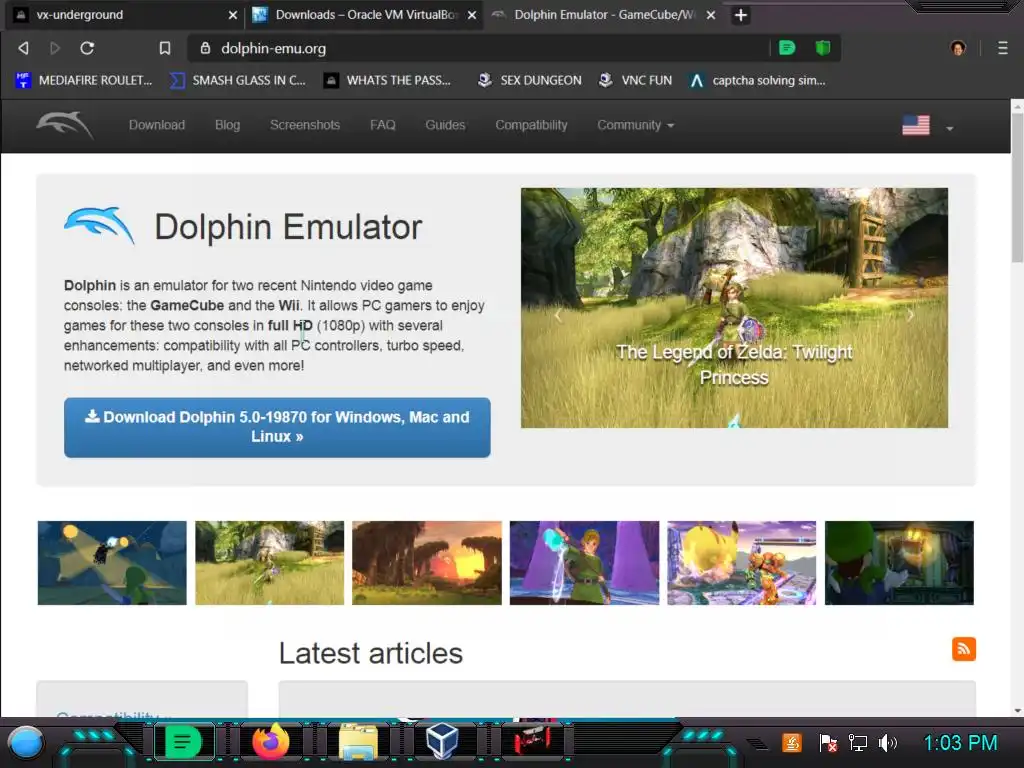Open captcha solving sim... bookmark
The width and height of the screenshot is (1024, 768).
758,80
